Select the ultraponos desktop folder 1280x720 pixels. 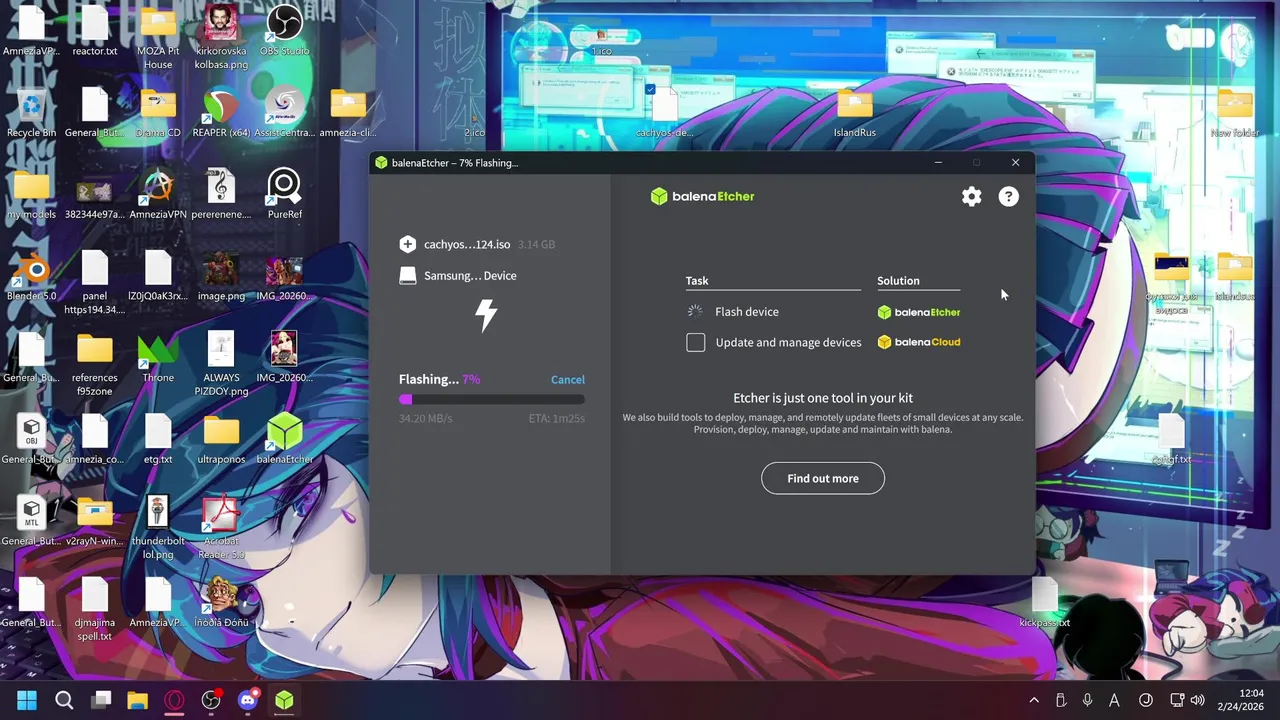tap(221, 440)
